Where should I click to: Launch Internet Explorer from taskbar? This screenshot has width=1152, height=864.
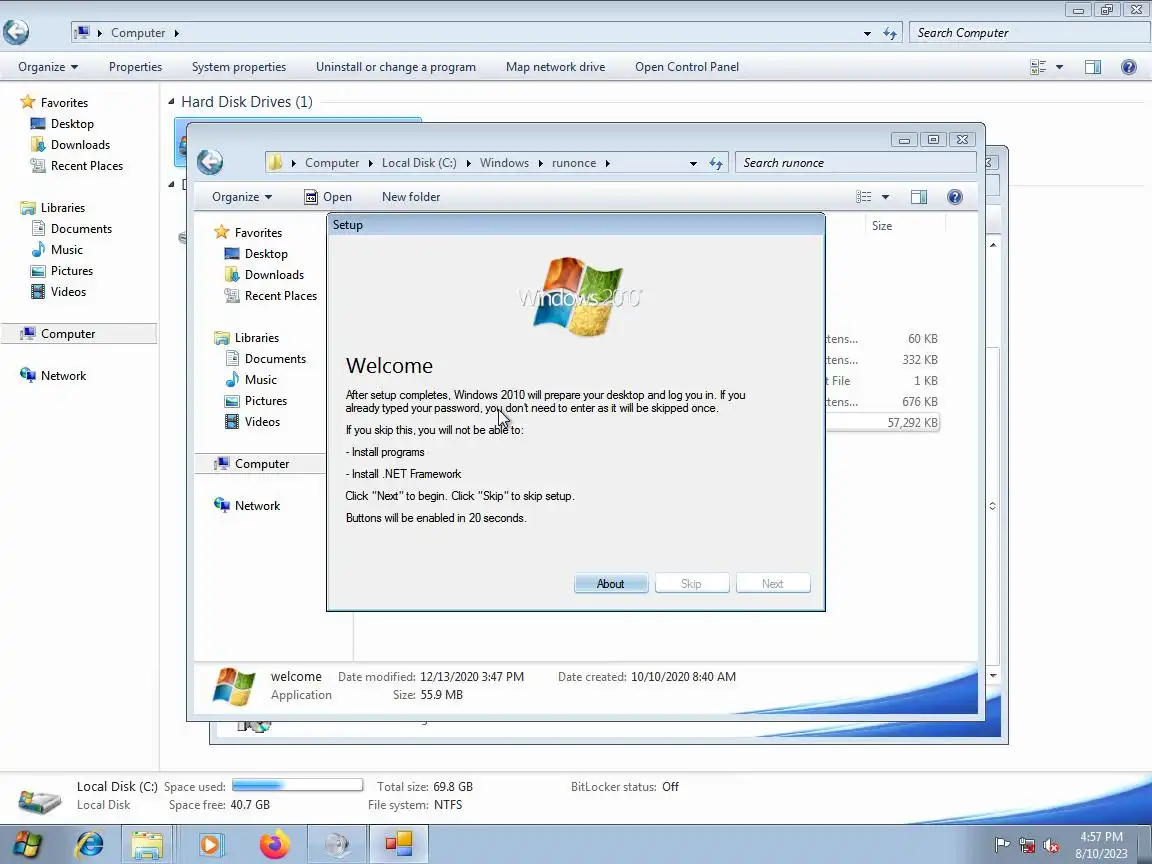click(x=89, y=845)
